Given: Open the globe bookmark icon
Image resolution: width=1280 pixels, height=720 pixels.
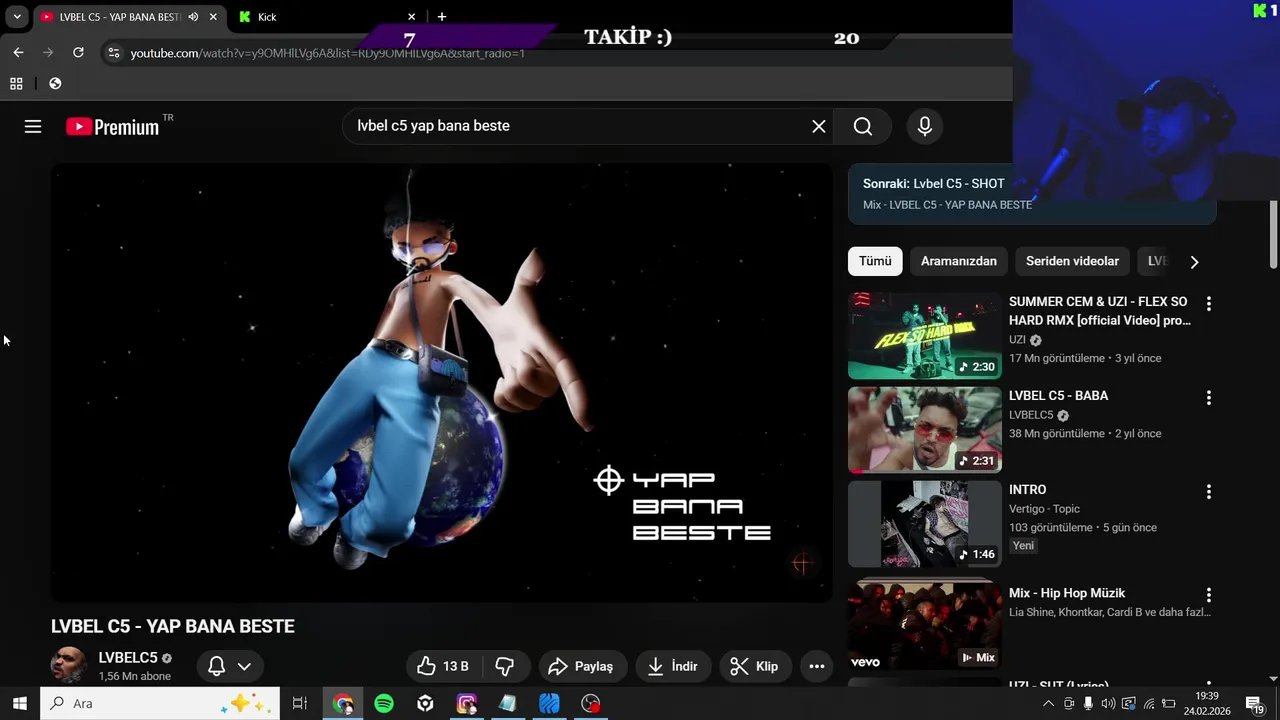Looking at the screenshot, I should pos(55,84).
